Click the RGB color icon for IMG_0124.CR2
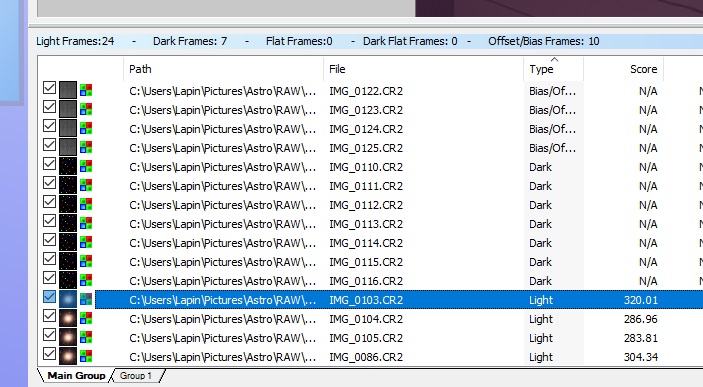The image size is (703, 387). click(86, 128)
